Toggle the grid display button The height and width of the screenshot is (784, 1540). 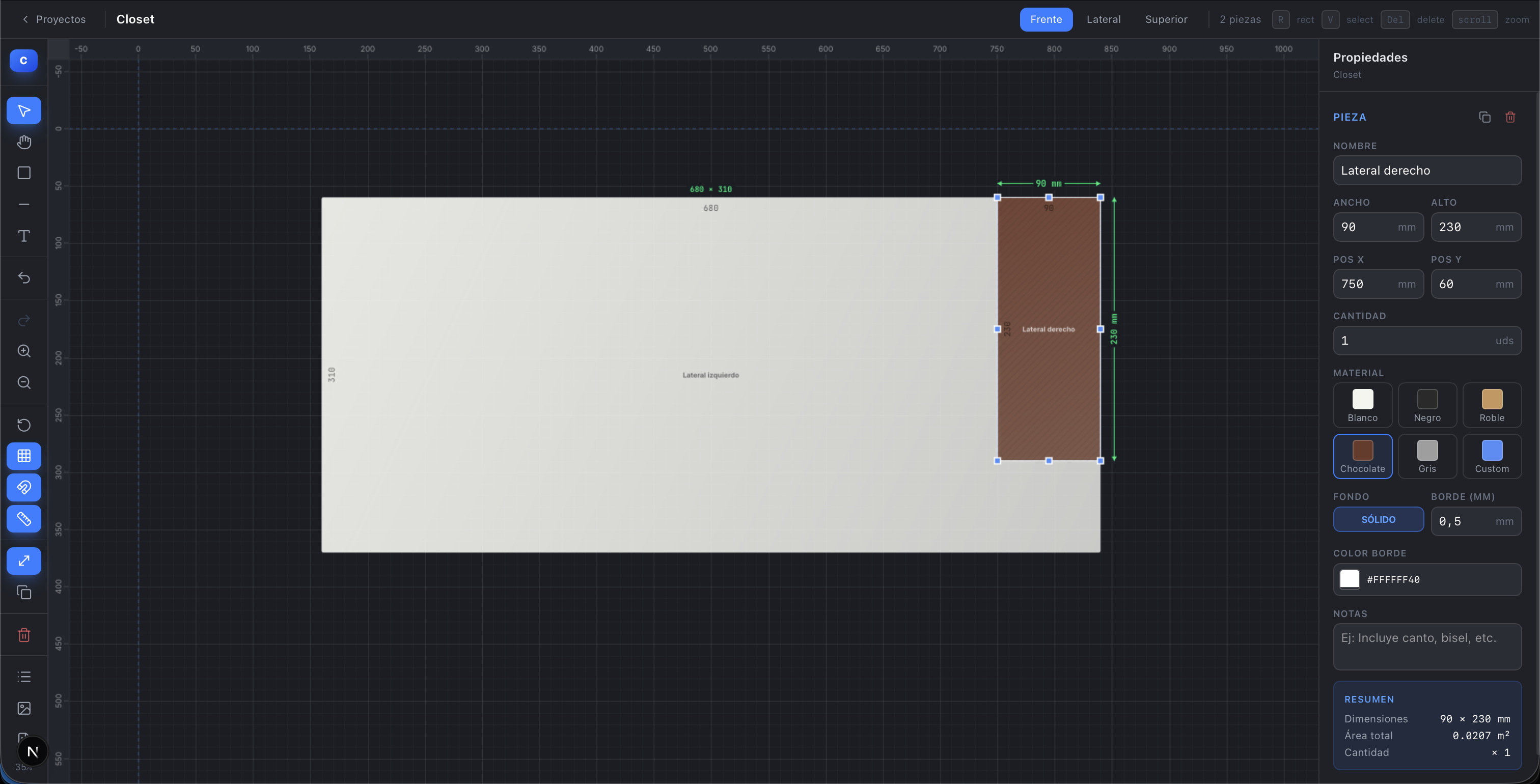click(x=24, y=456)
